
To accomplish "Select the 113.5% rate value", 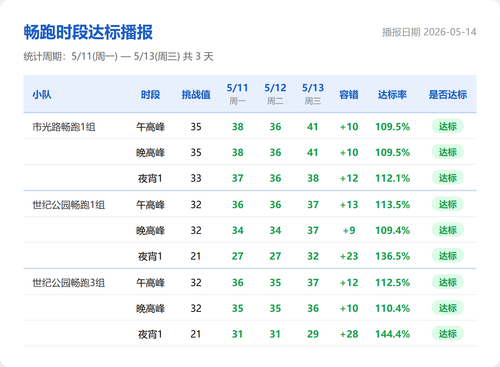I will (392, 204).
